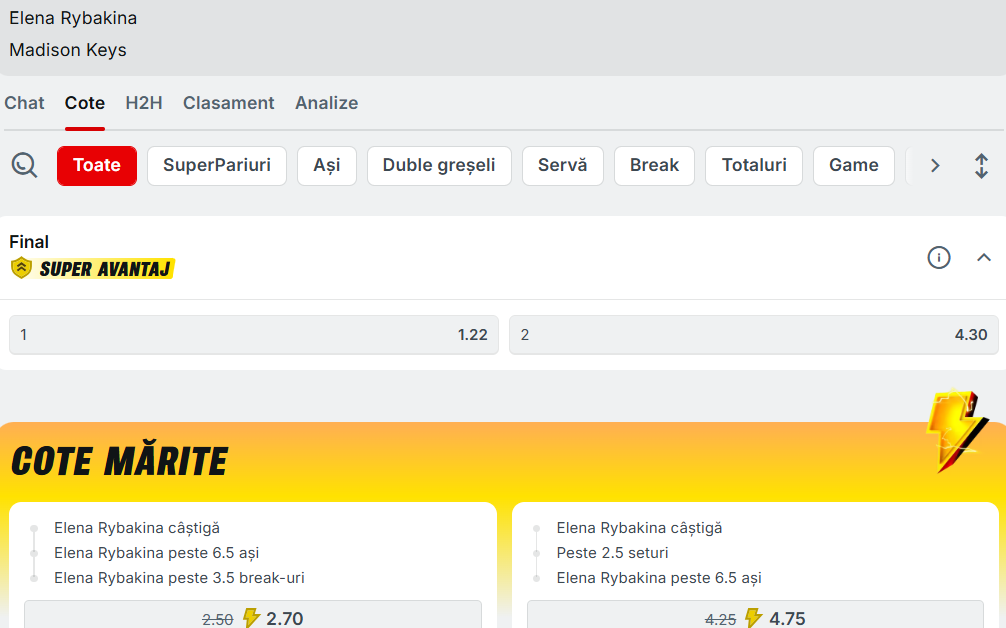Bet on player 1 at 1.22
Image resolution: width=1006 pixels, height=628 pixels.
click(254, 335)
